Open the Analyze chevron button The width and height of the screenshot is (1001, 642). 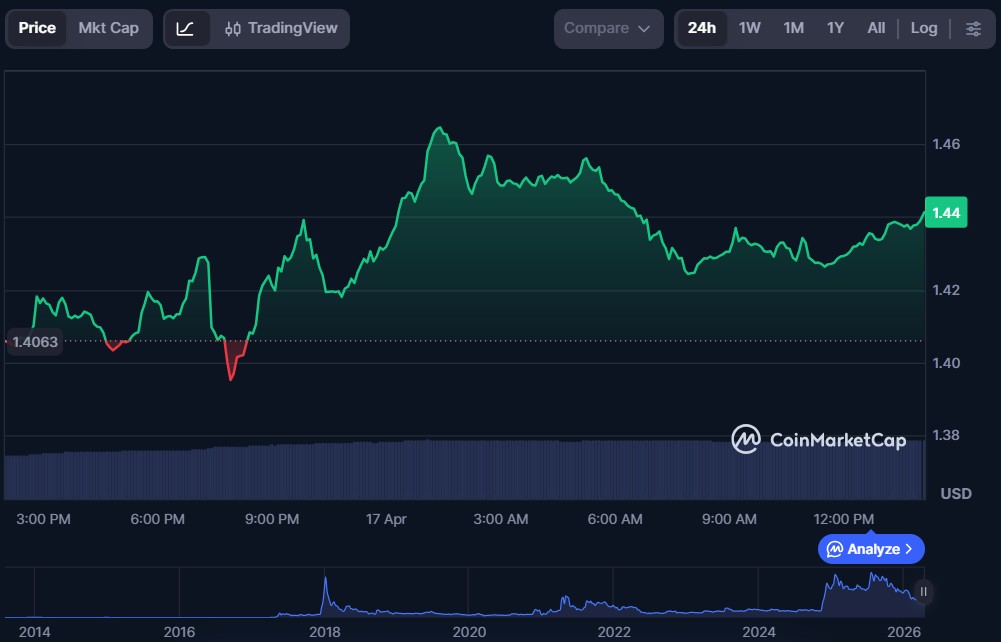tap(870, 549)
